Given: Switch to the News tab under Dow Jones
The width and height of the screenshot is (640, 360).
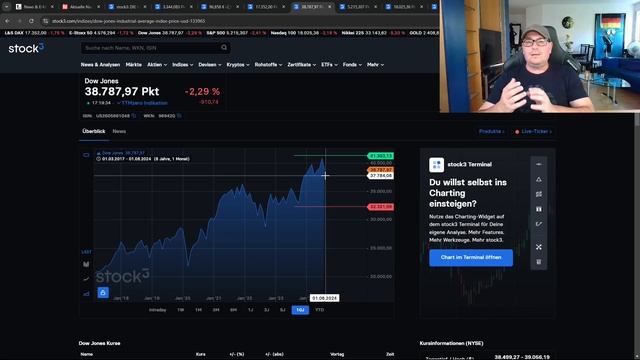Looking at the screenshot, I should [x=119, y=131].
